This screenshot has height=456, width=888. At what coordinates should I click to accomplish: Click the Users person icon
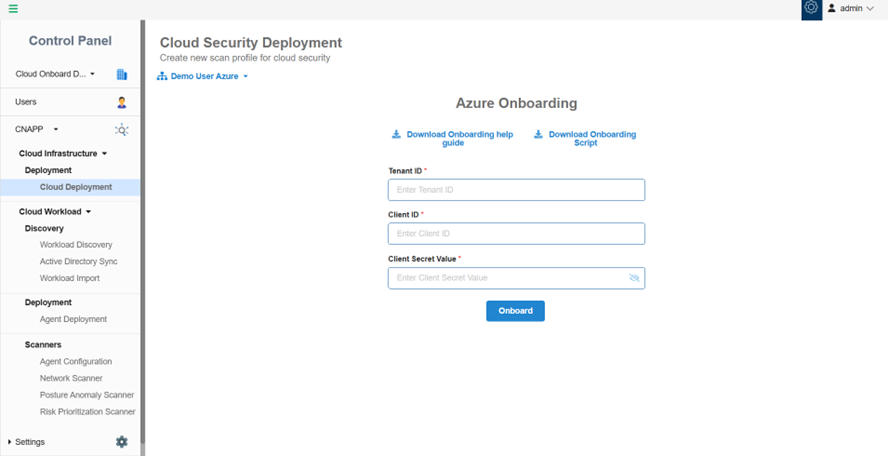[122, 103]
